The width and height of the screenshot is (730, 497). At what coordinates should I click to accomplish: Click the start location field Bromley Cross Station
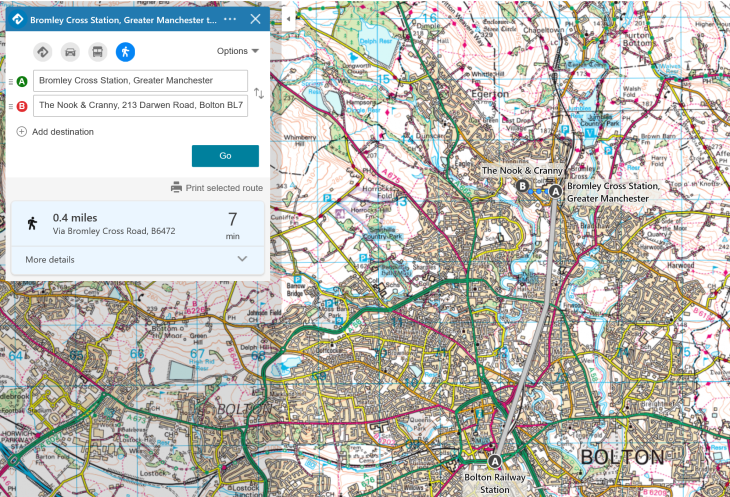coord(140,81)
